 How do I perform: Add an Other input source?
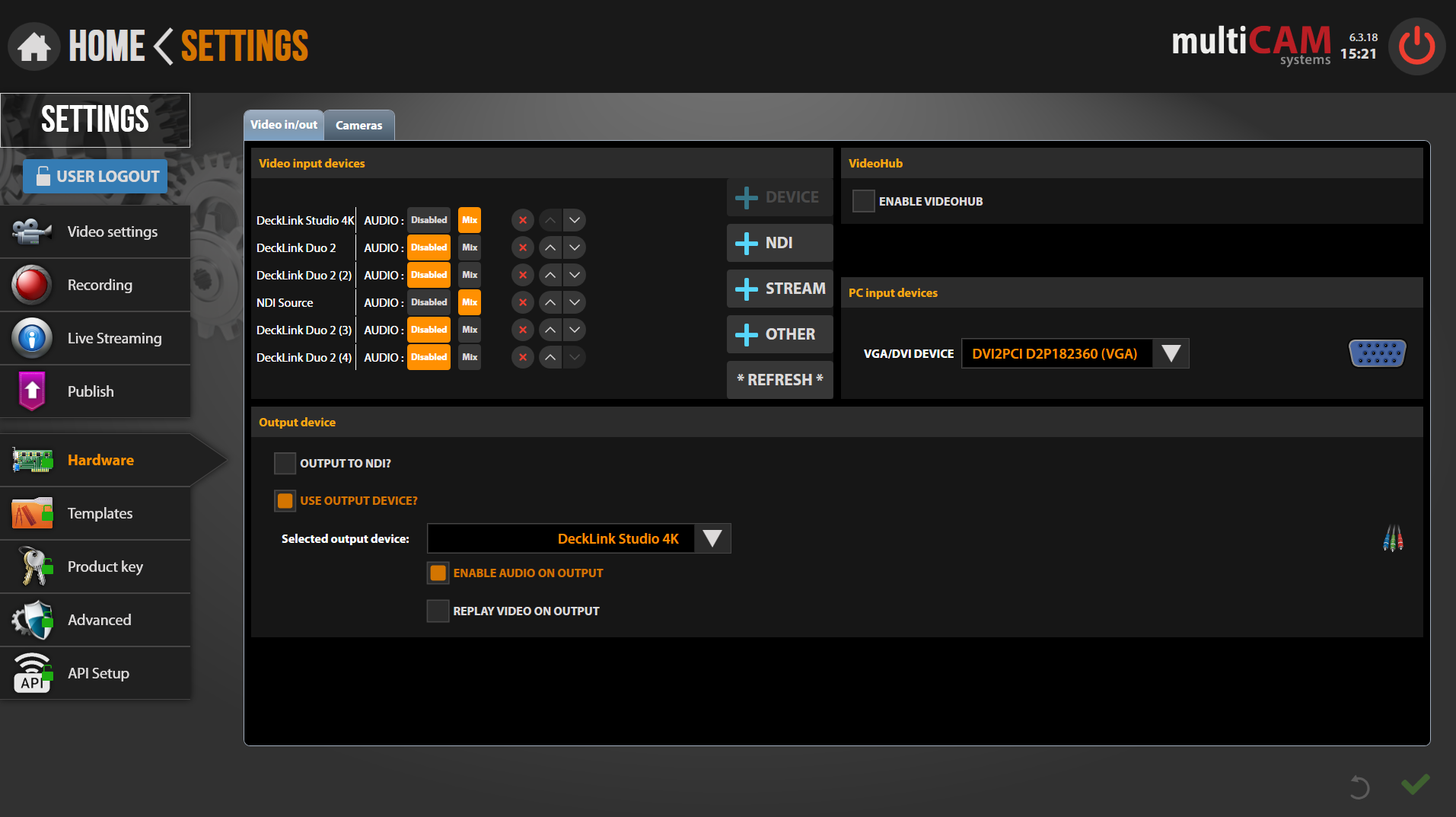[x=779, y=334]
